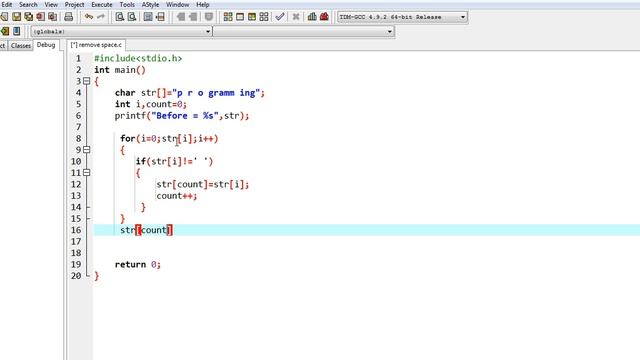Viewport: 640px width, 360px height.
Task: Open the Tools menu
Action: [127, 4]
